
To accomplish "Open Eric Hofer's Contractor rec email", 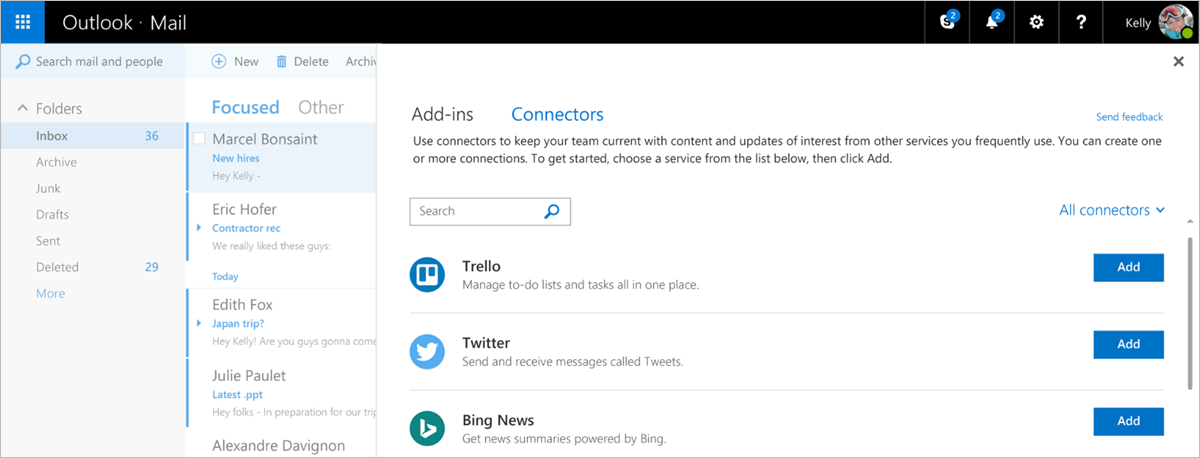I will (281, 227).
